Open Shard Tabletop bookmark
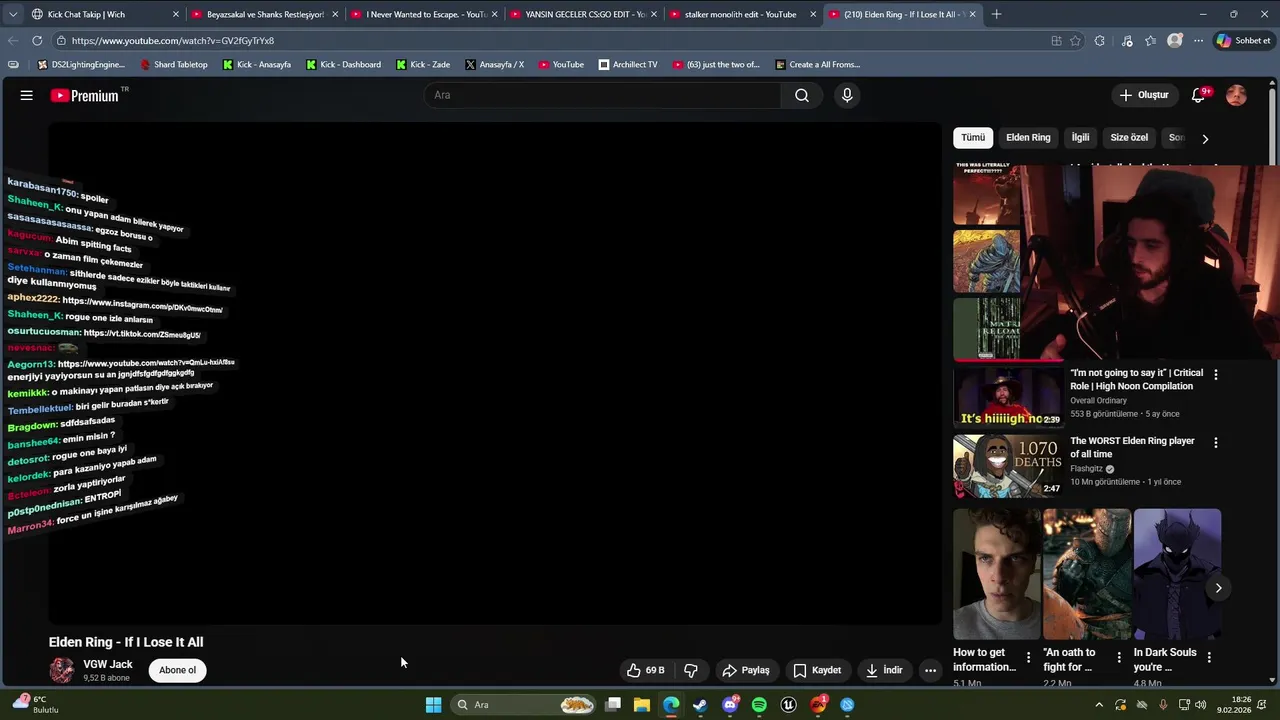Screen dimensions: 1280x720 [x=174, y=65]
